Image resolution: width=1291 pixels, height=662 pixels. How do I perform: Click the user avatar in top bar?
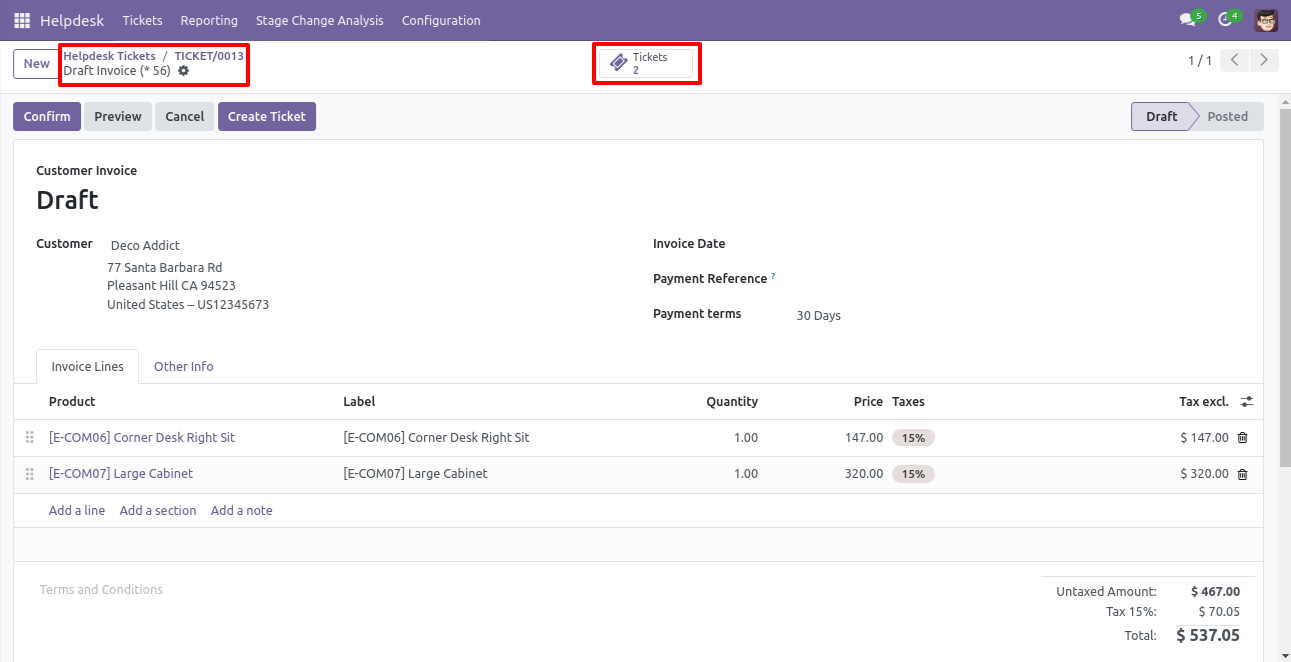point(1266,20)
